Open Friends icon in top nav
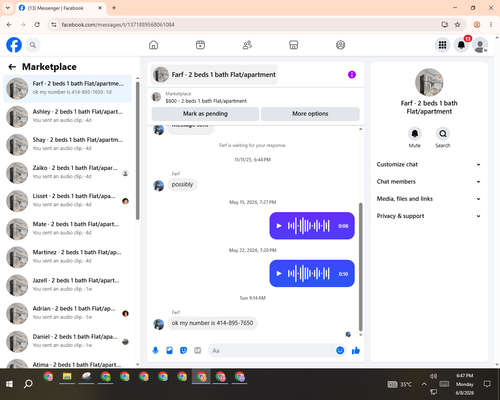The height and width of the screenshot is (400, 500). (x=247, y=45)
